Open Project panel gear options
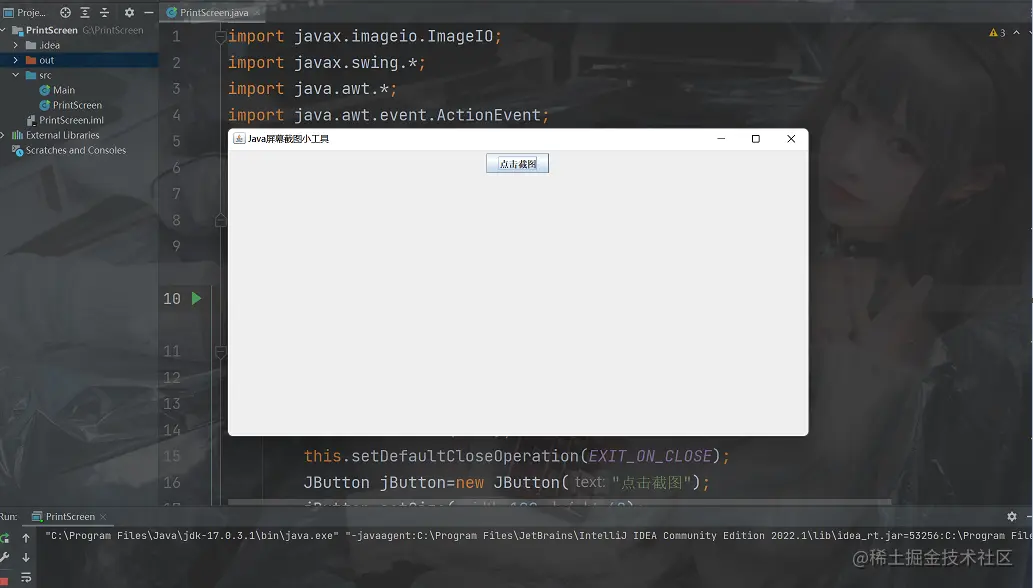The height and width of the screenshot is (588, 1033). click(x=129, y=13)
